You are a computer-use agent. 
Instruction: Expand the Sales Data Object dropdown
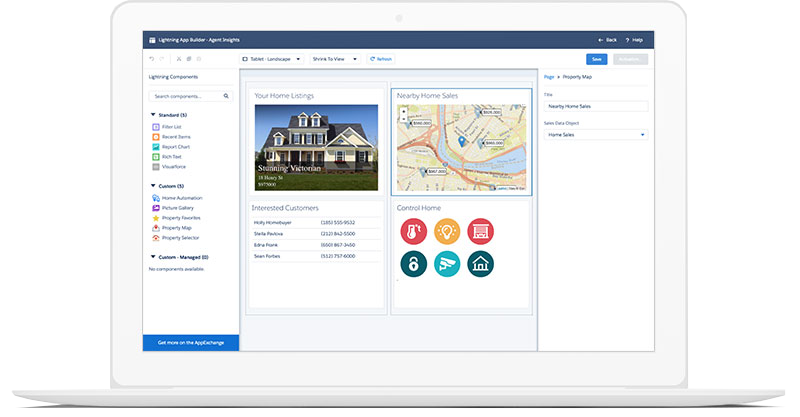(595, 134)
